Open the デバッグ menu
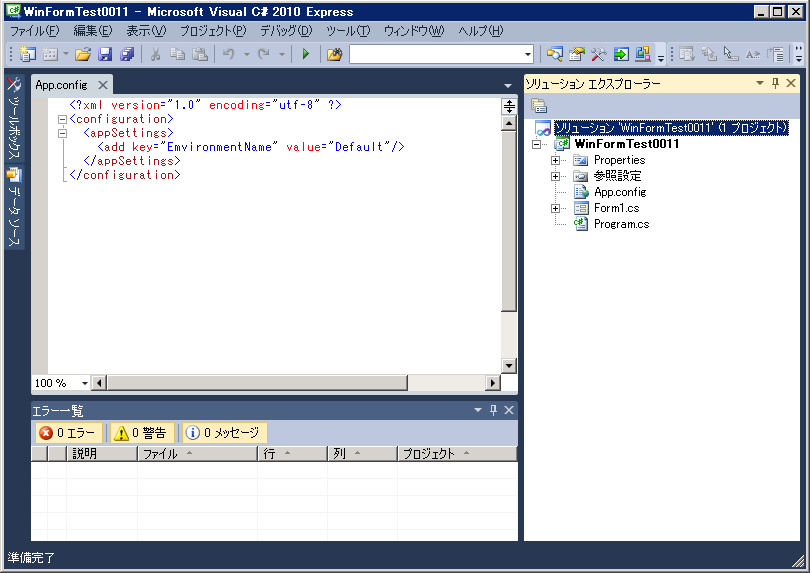Screen dimensions: 810x573 (286, 31)
